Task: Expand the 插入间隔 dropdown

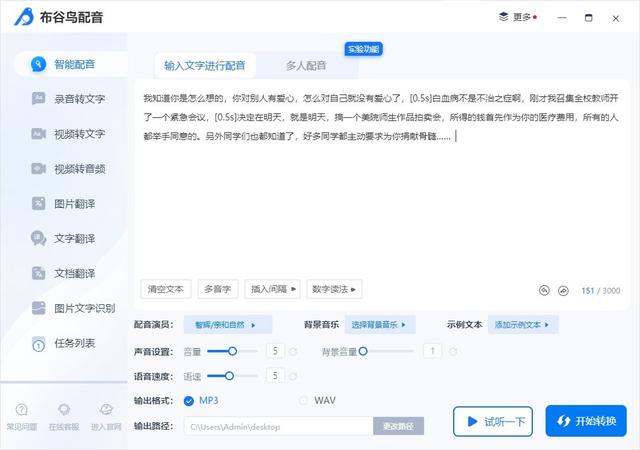Action: 273,289
